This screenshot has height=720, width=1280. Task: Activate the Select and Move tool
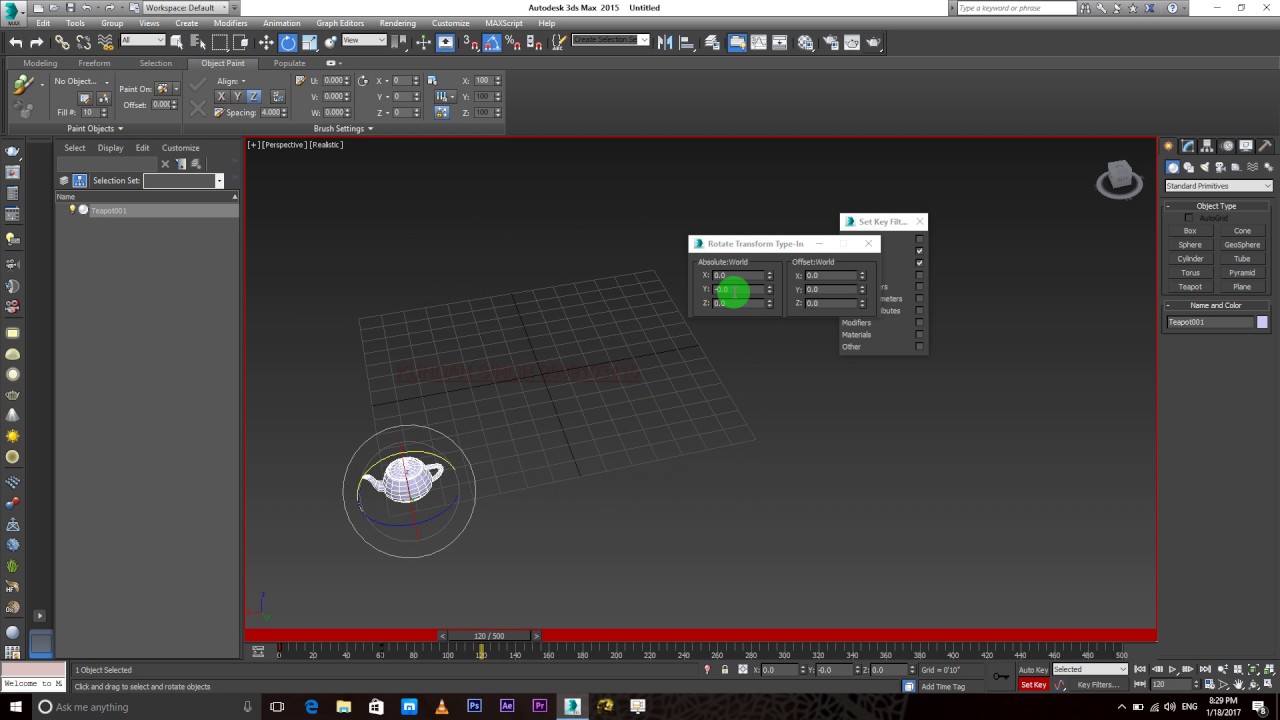[x=266, y=42]
